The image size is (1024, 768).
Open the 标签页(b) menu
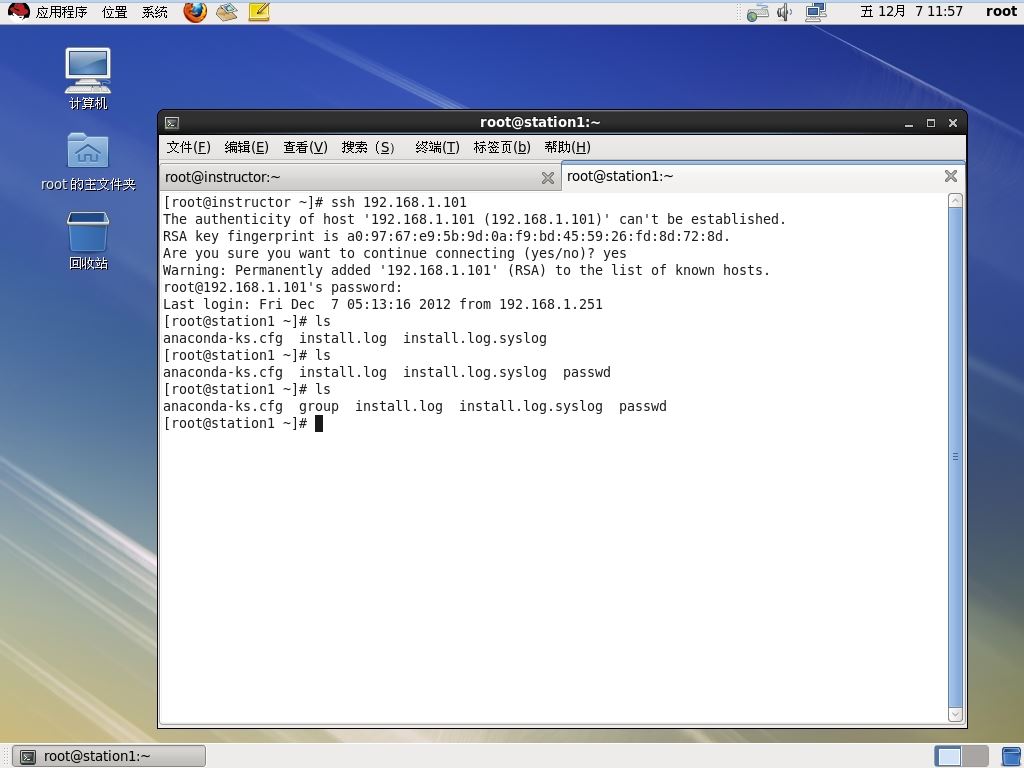[x=502, y=147]
